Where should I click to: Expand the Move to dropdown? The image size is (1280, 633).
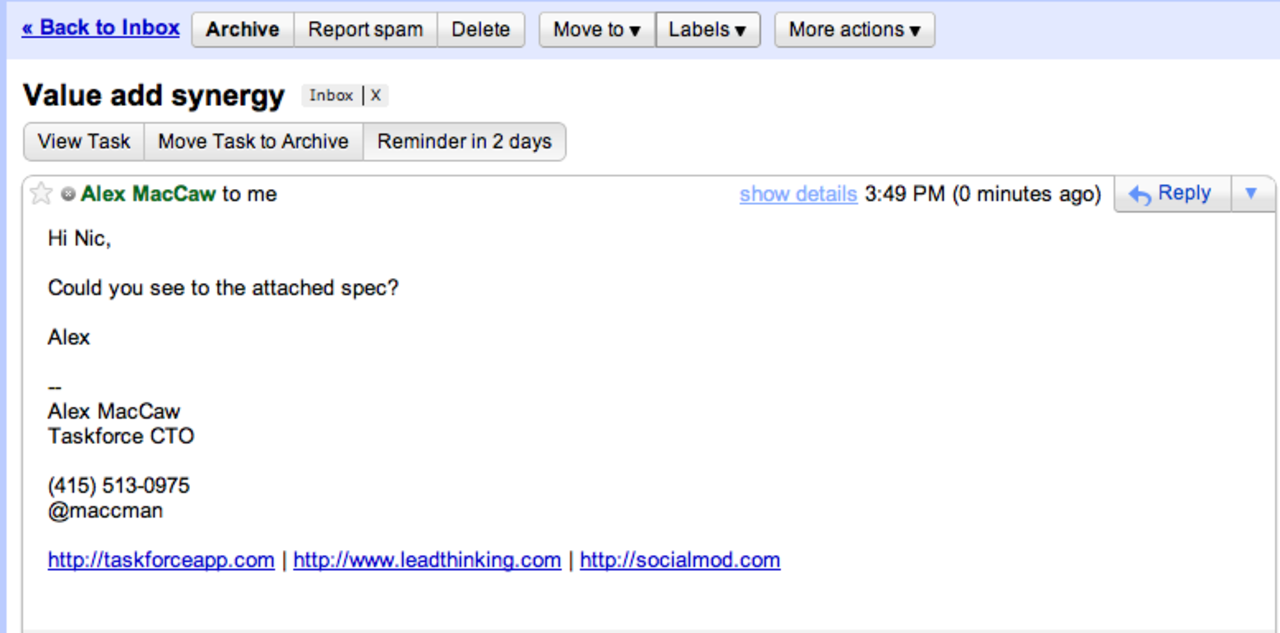point(597,30)
